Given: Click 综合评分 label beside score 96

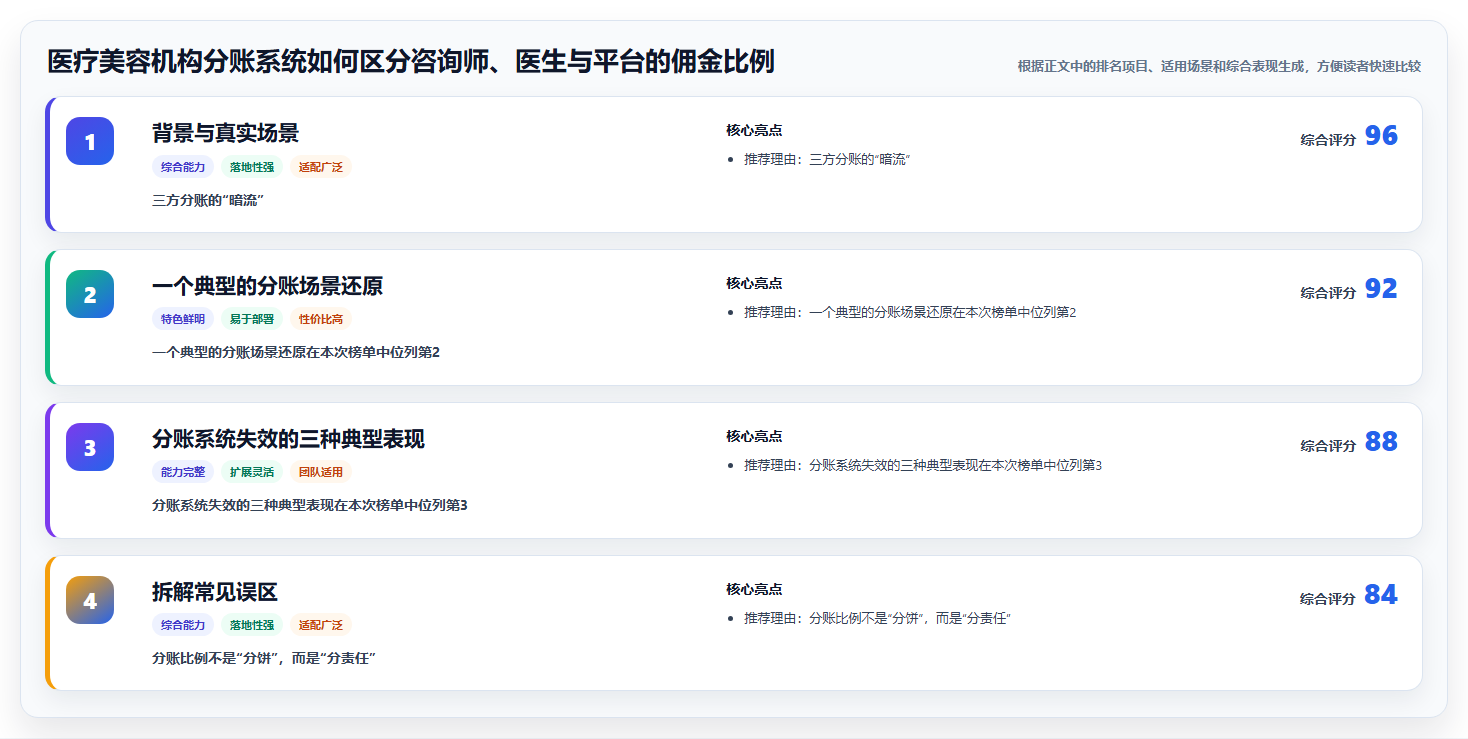Looking at the screenshot, I should [x=1328, y=140].
